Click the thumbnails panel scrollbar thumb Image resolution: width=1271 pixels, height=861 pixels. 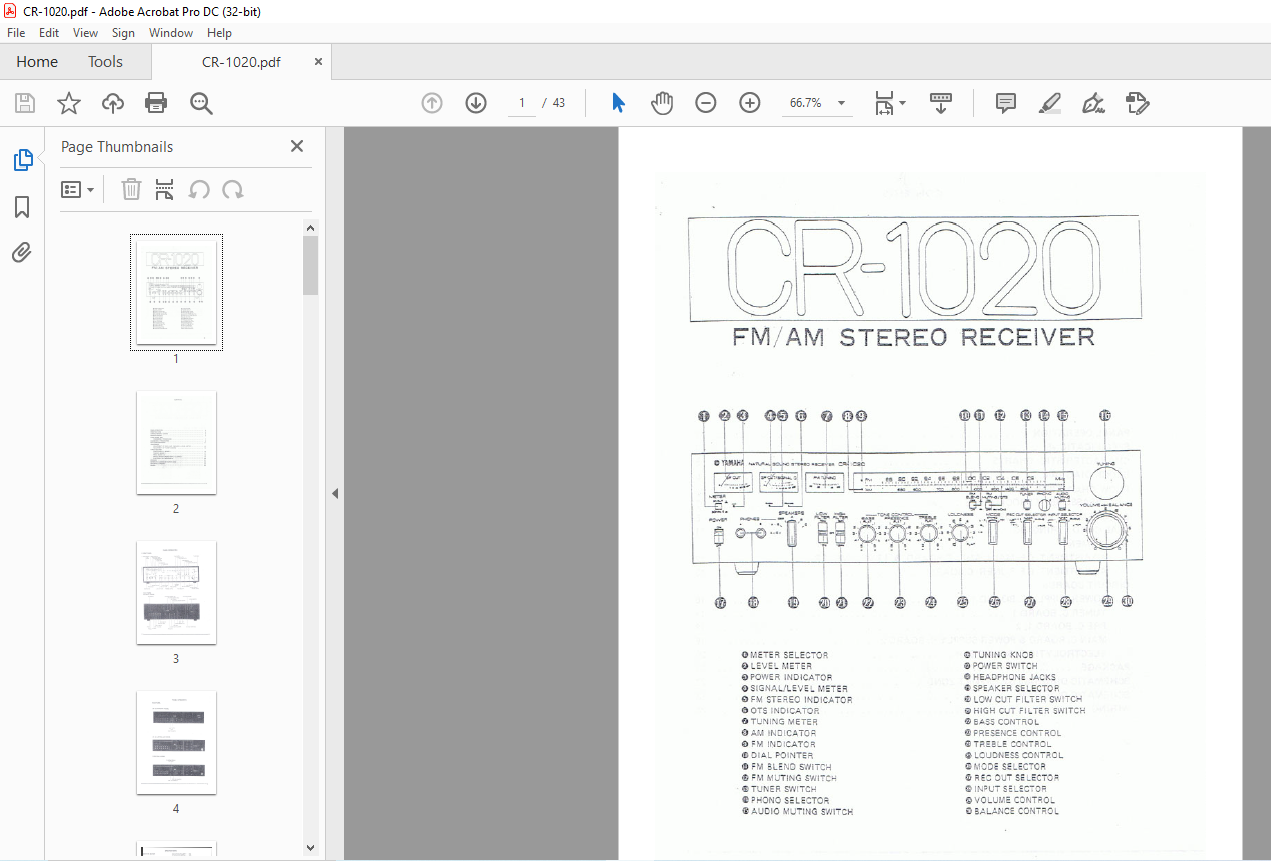(x=311, y=266)
